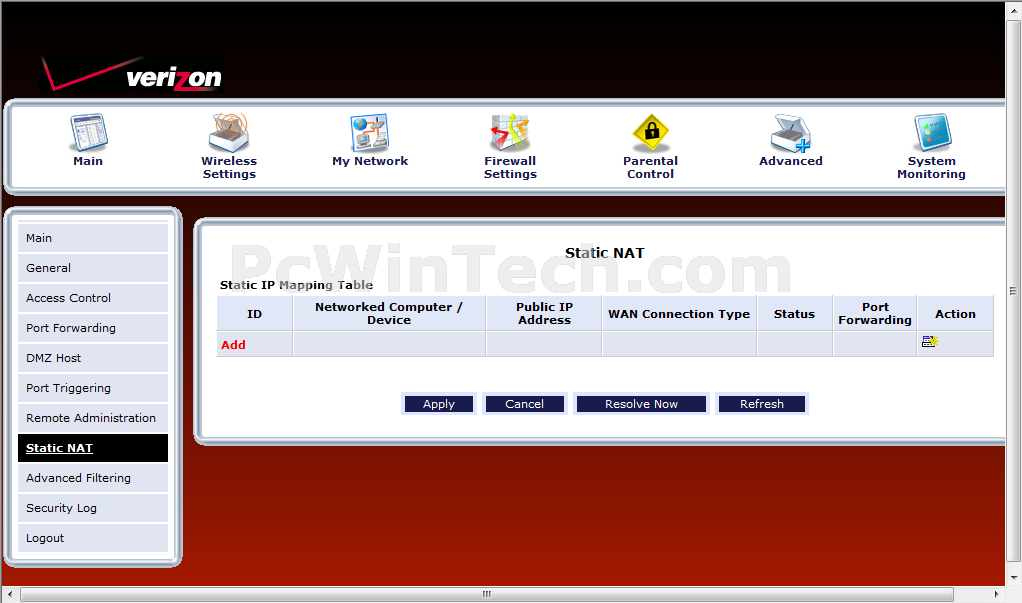Click the Static IP Mapping Table label
This screenshot has width=1022, height=603.
297,285
